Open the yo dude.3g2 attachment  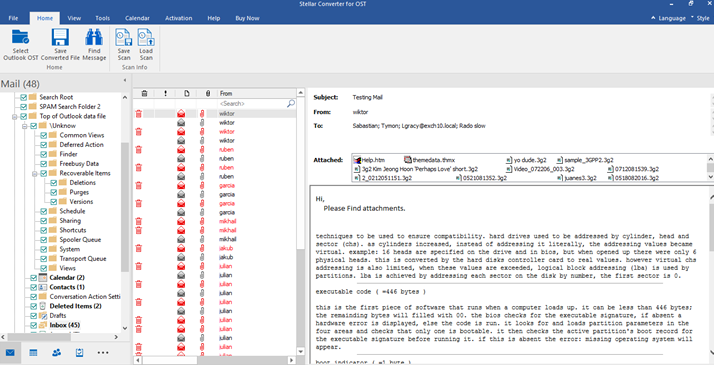click(x=526, y=160)
